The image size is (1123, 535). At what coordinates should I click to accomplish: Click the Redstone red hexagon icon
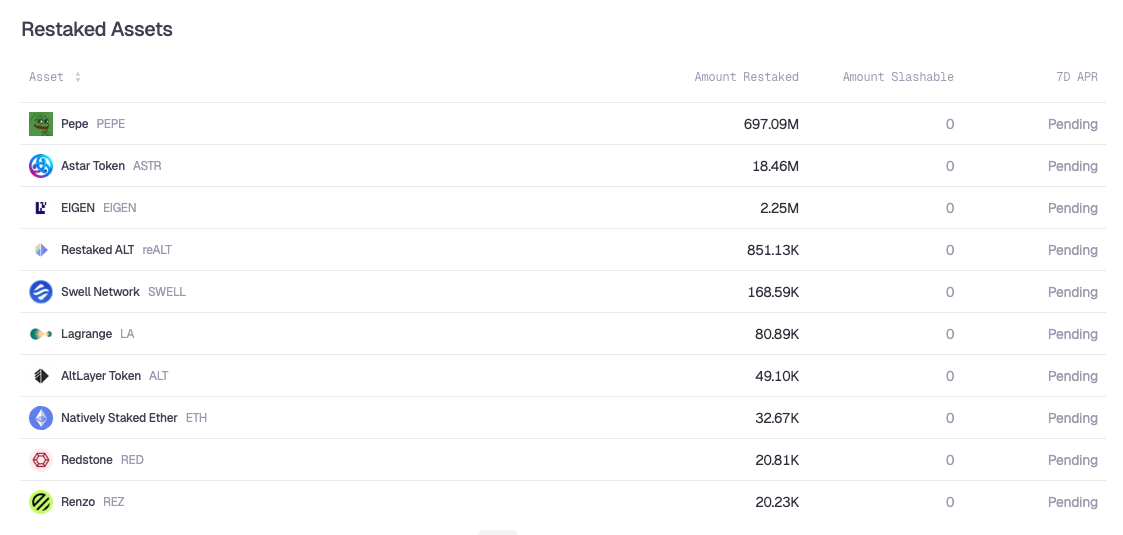pos(41,460)
